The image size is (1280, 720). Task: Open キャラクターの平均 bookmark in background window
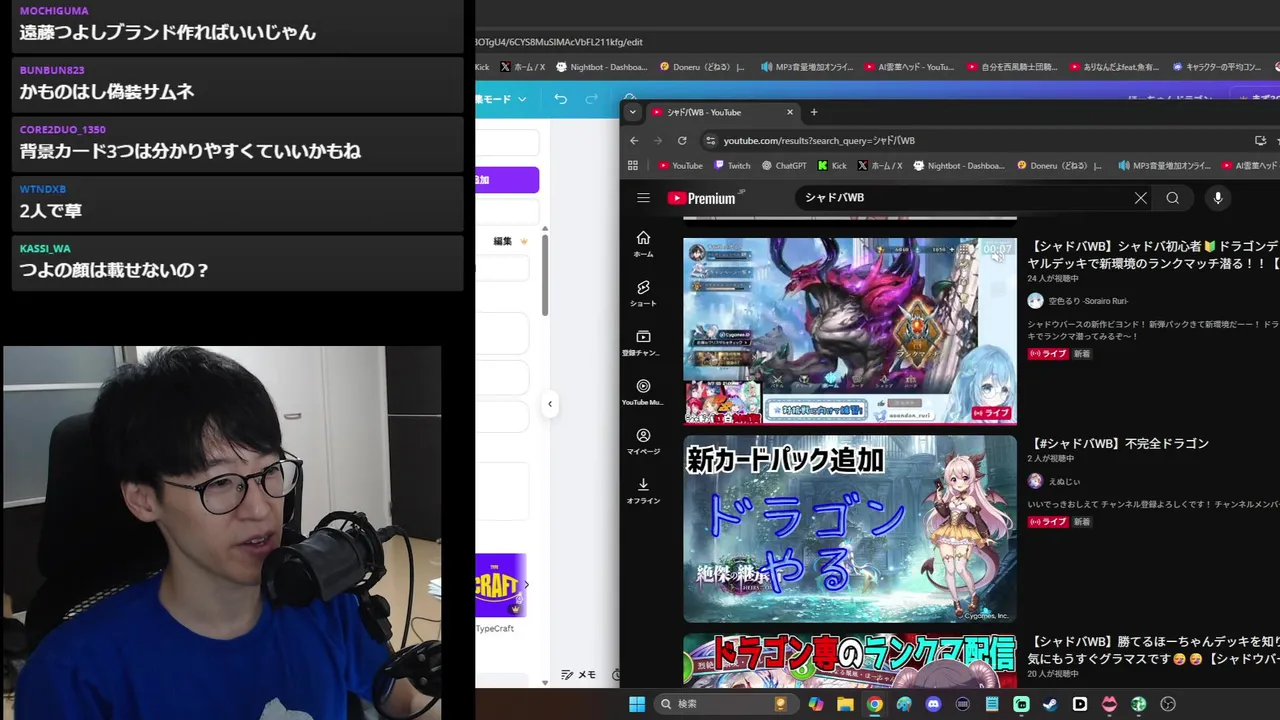pos(1216,67)
